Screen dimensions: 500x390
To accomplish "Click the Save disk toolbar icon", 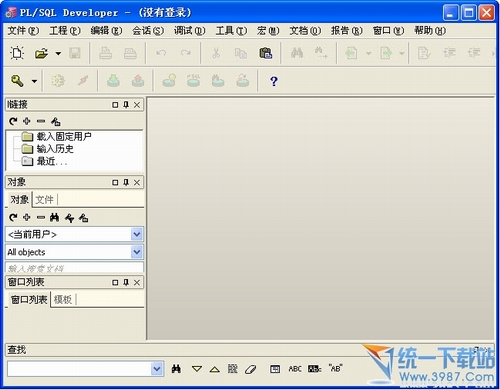I will click(75, 53).
